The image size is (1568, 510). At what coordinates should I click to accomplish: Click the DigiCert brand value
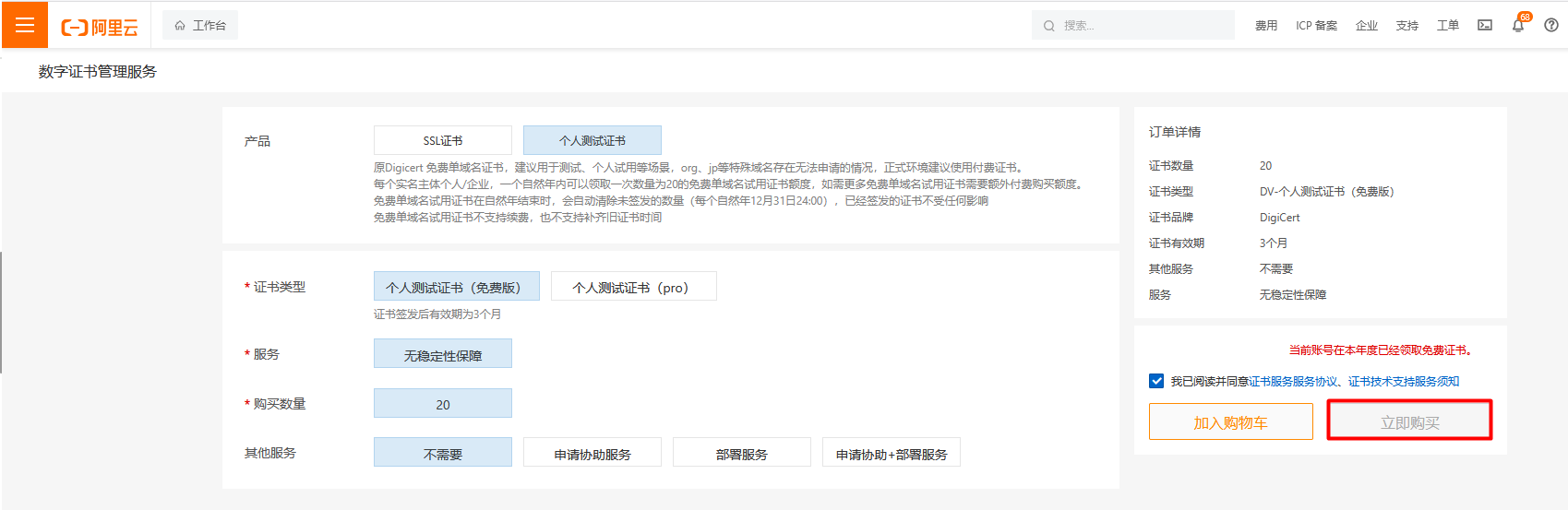click(x=1280, y=218)
